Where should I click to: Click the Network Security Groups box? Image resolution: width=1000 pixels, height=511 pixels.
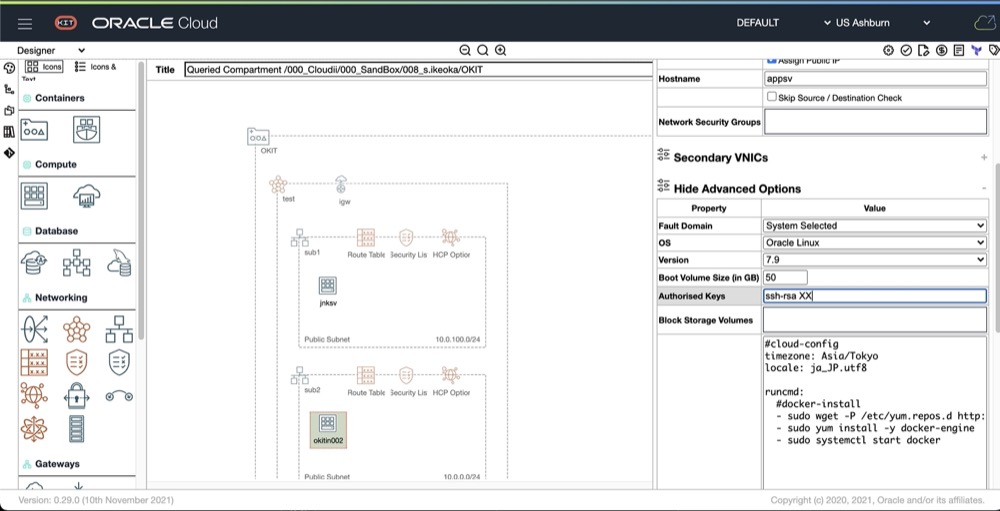pyautogui.click(x=875, y=121)
